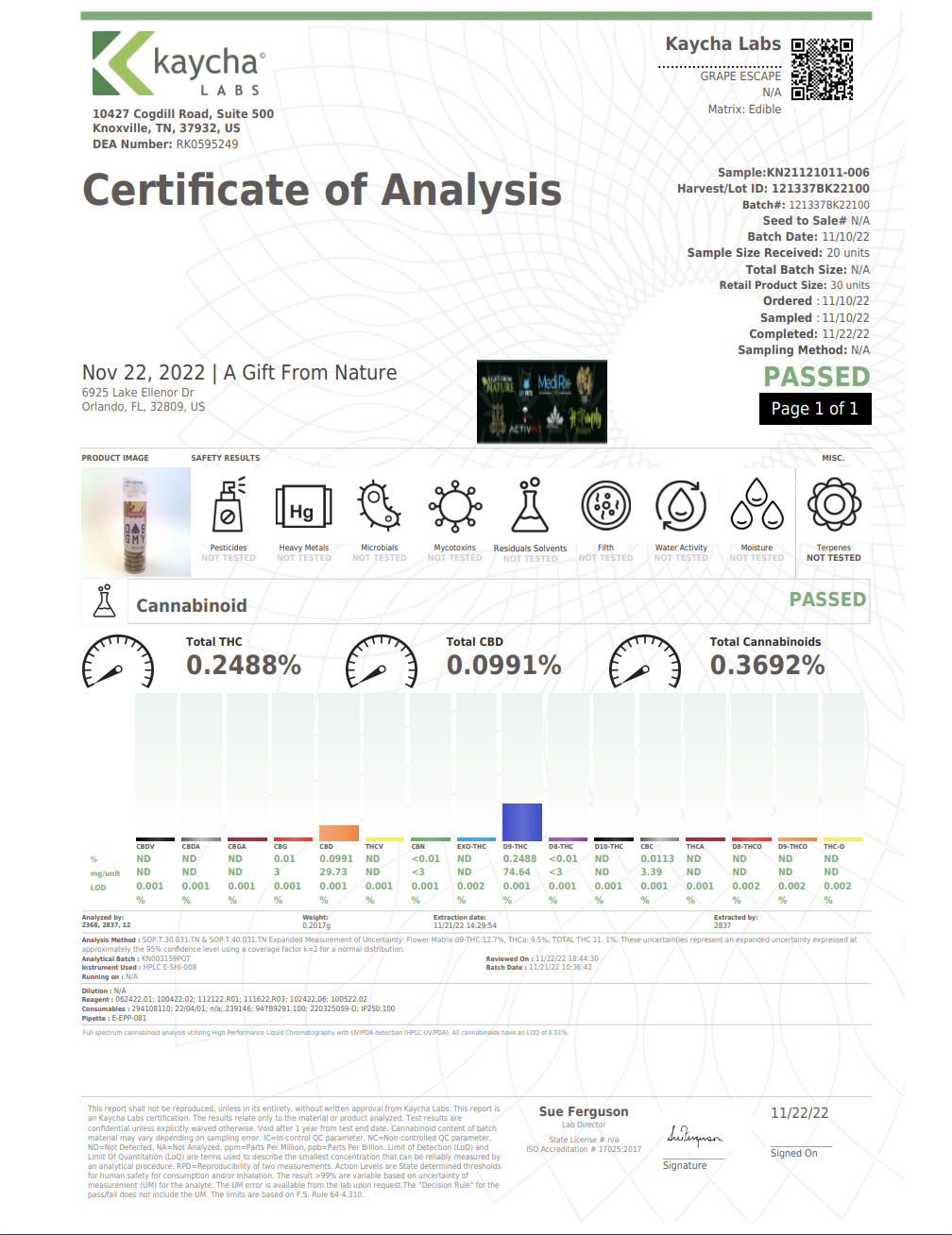Click the Total Cannabinoids gauge icon
Image resolution: width=952 pixels, height=1235 pixels.
tap(645, 662)
